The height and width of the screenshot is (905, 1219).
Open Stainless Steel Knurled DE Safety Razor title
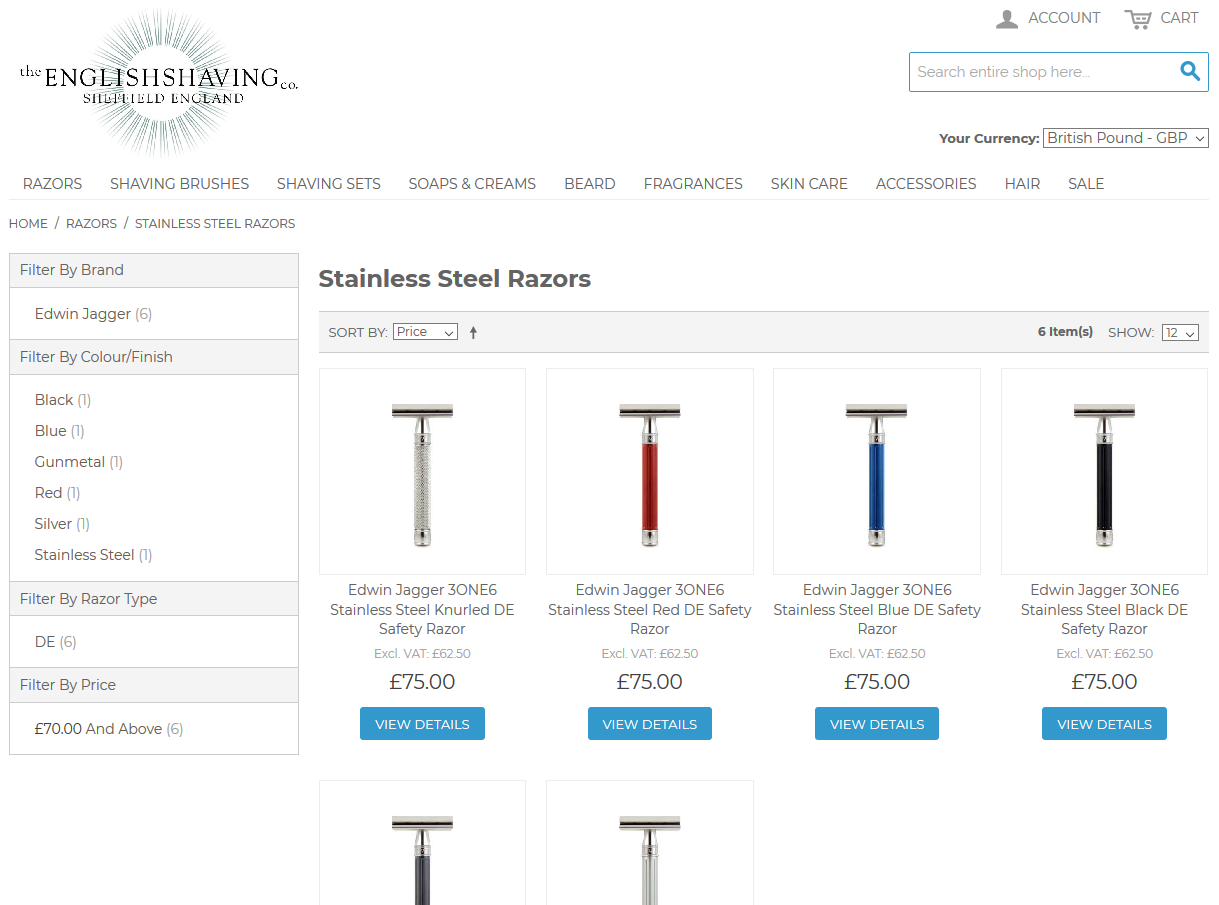(x=422, y=609)
